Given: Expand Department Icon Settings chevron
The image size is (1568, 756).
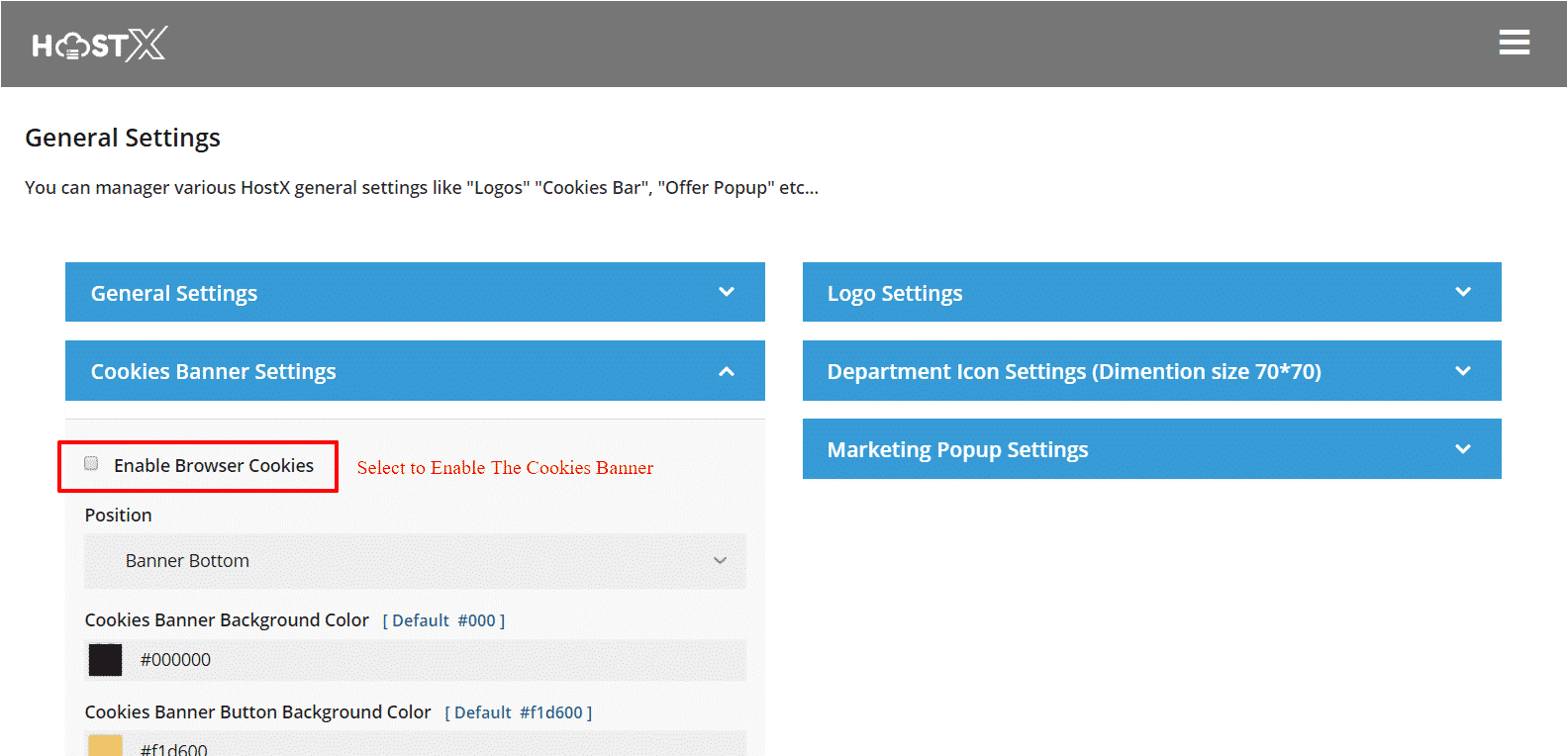Looking at the screenshot, I should click(x=1463, y=371).
